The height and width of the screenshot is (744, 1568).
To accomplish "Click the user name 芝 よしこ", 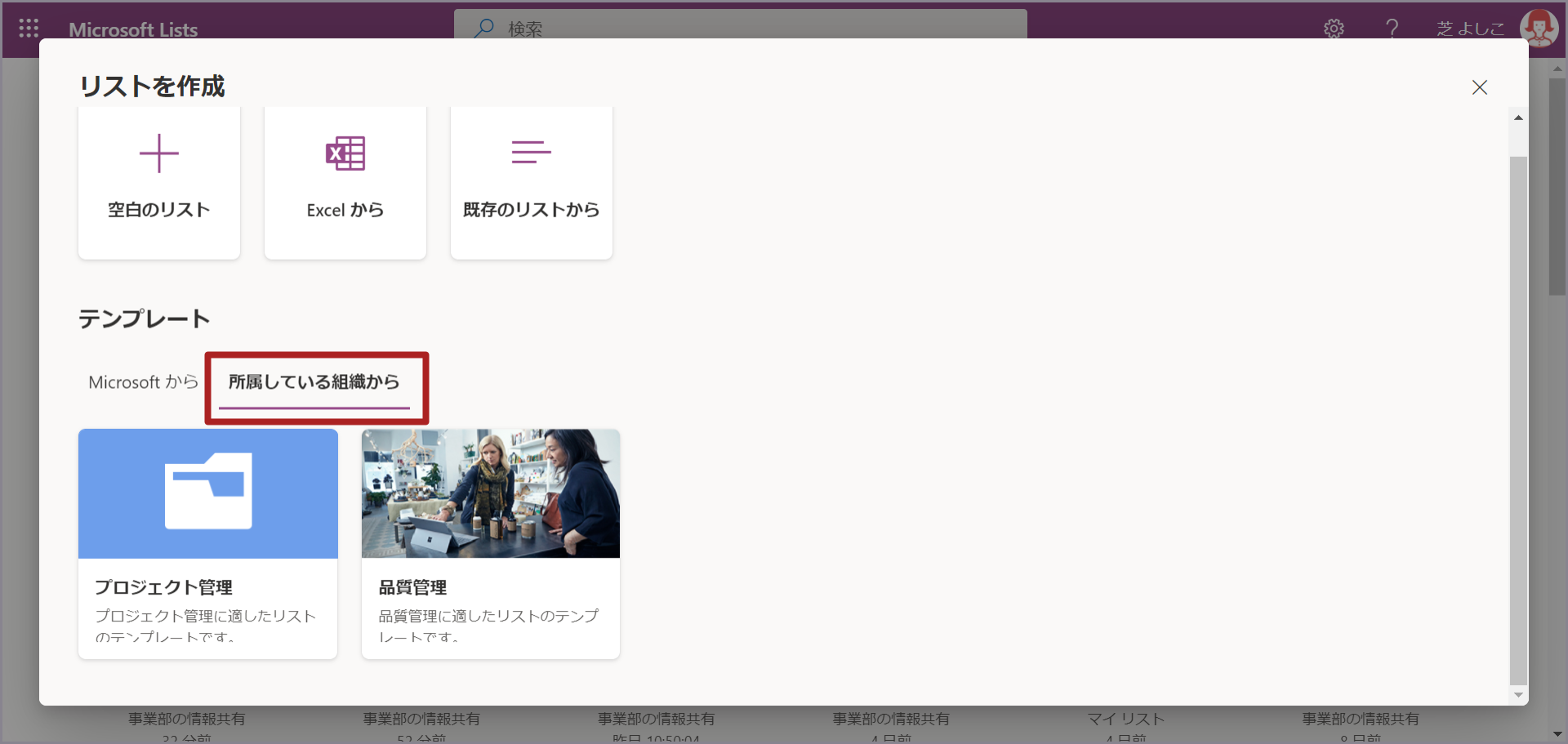I will 1470,29.
